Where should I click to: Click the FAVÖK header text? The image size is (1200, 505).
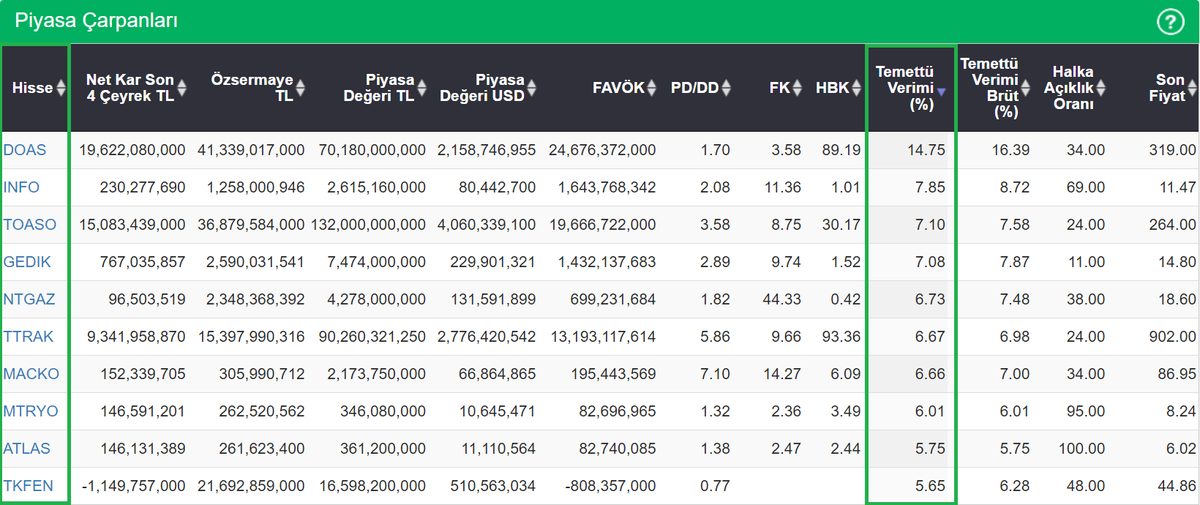[x=620, y=88]
